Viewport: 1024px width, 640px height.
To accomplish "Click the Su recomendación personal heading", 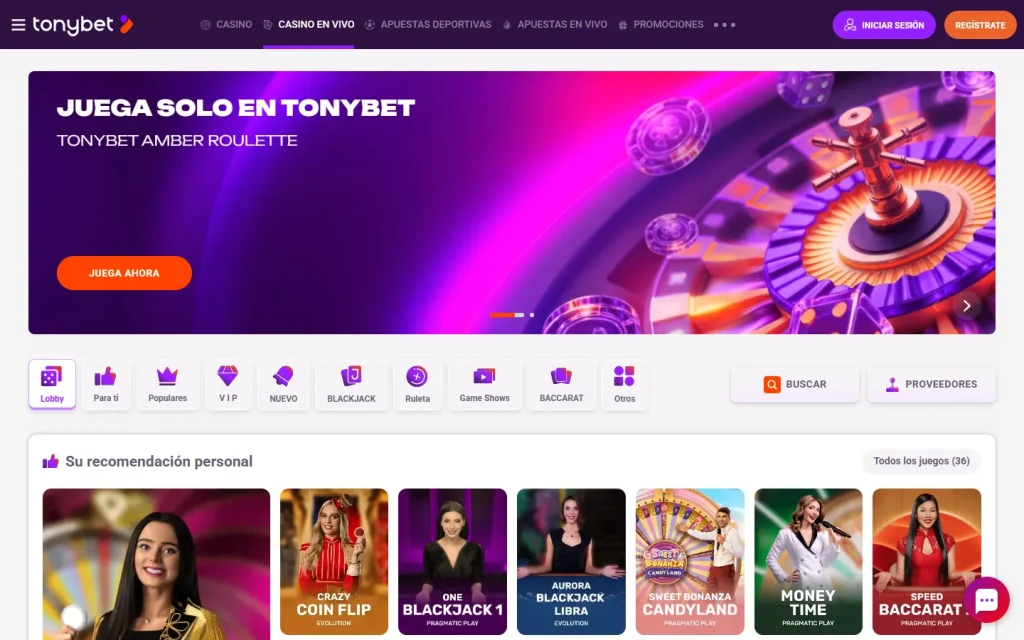I will (x=159, y=461).
